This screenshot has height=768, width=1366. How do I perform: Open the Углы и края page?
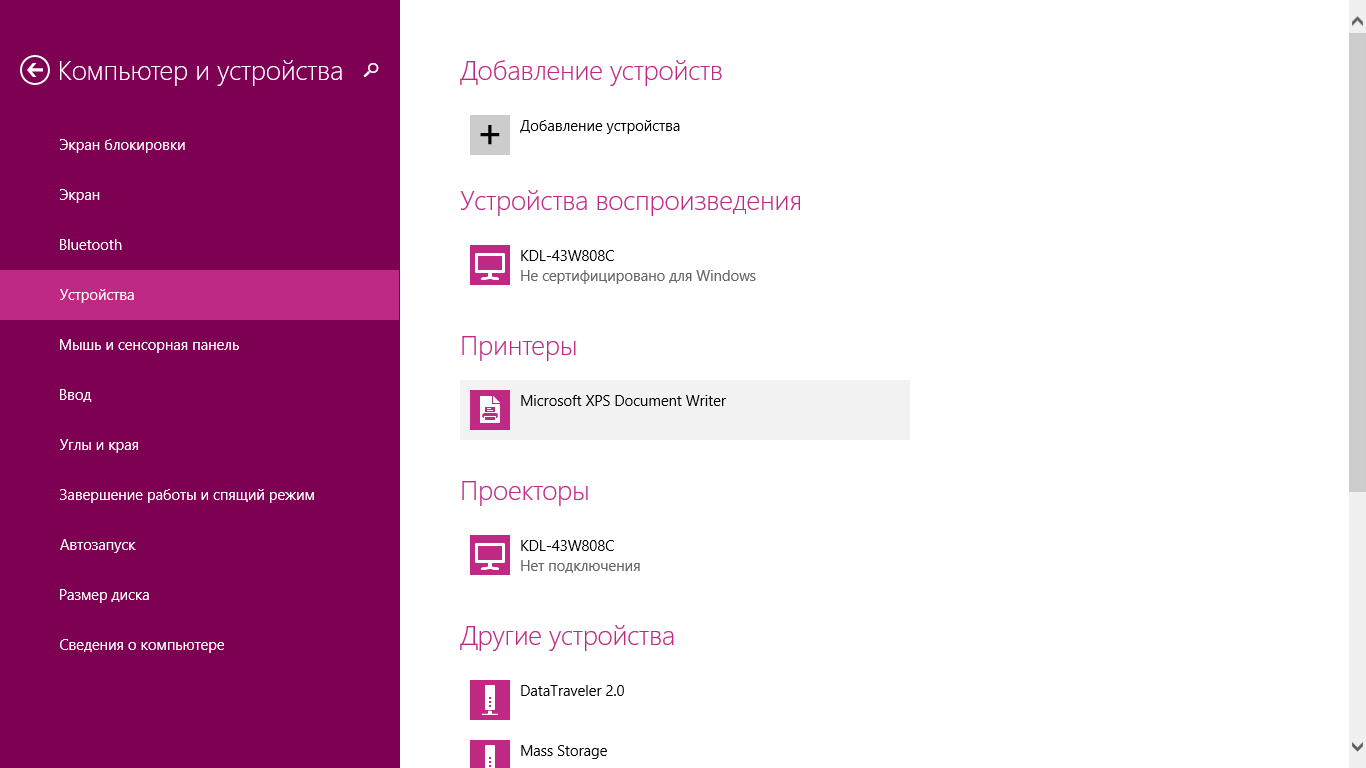point(98,444)
